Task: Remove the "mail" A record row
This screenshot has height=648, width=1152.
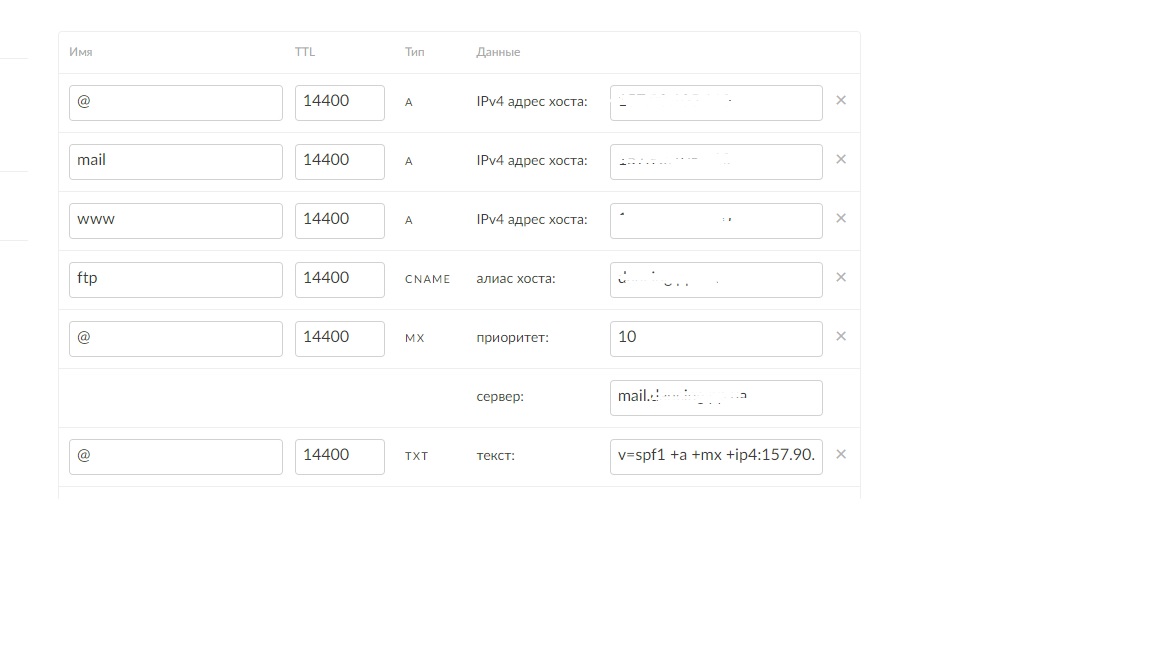Action: [x=840, y=160]
